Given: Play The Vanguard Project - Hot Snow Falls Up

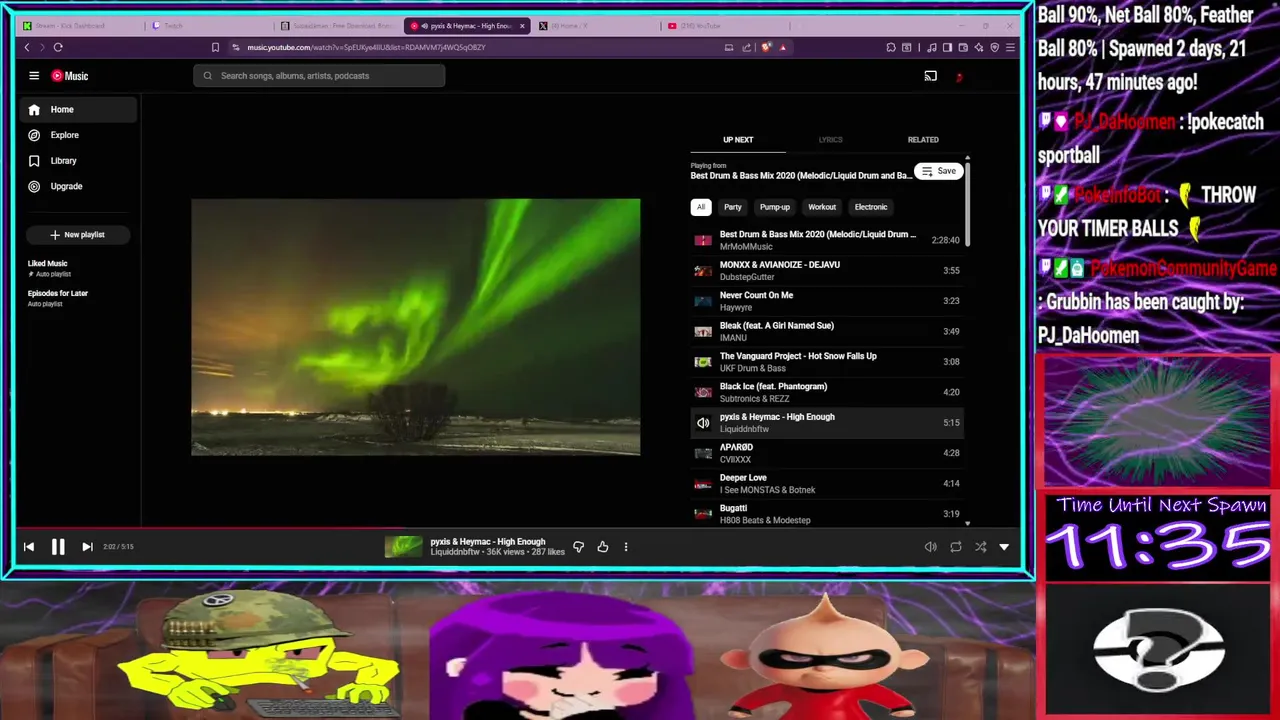Looking at the screenshot, I should tap(827, 362).
